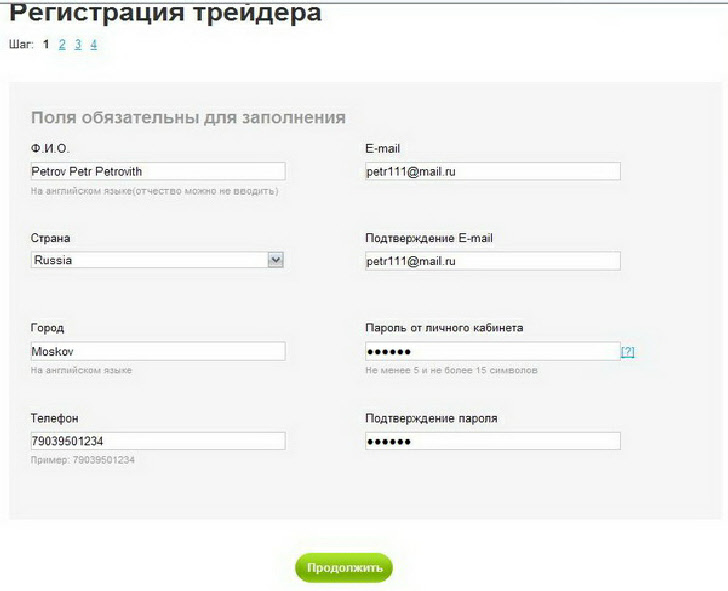Click the Ф.И.О. name input field
This screenshot has width=728, height=591.
pos(158,171)
